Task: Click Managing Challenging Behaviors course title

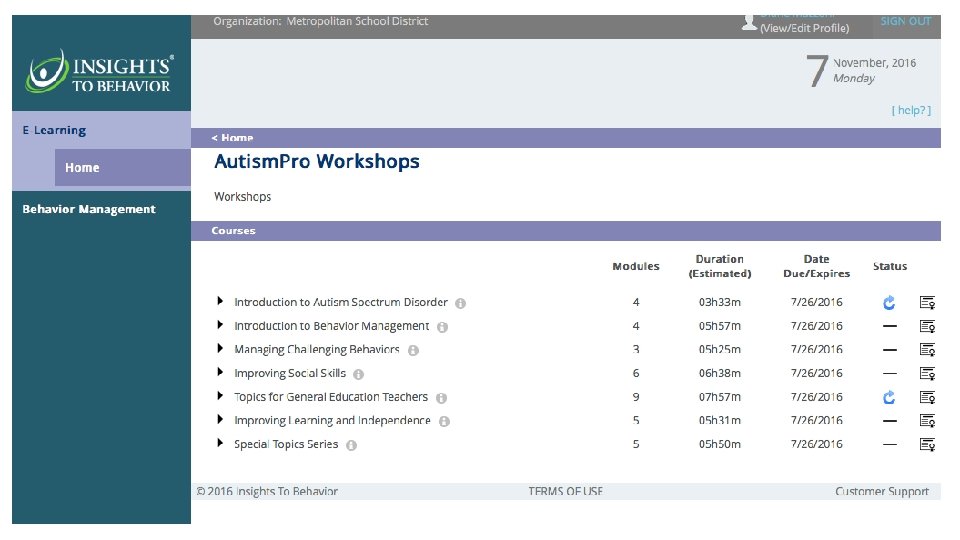Action: coord(317,349)
